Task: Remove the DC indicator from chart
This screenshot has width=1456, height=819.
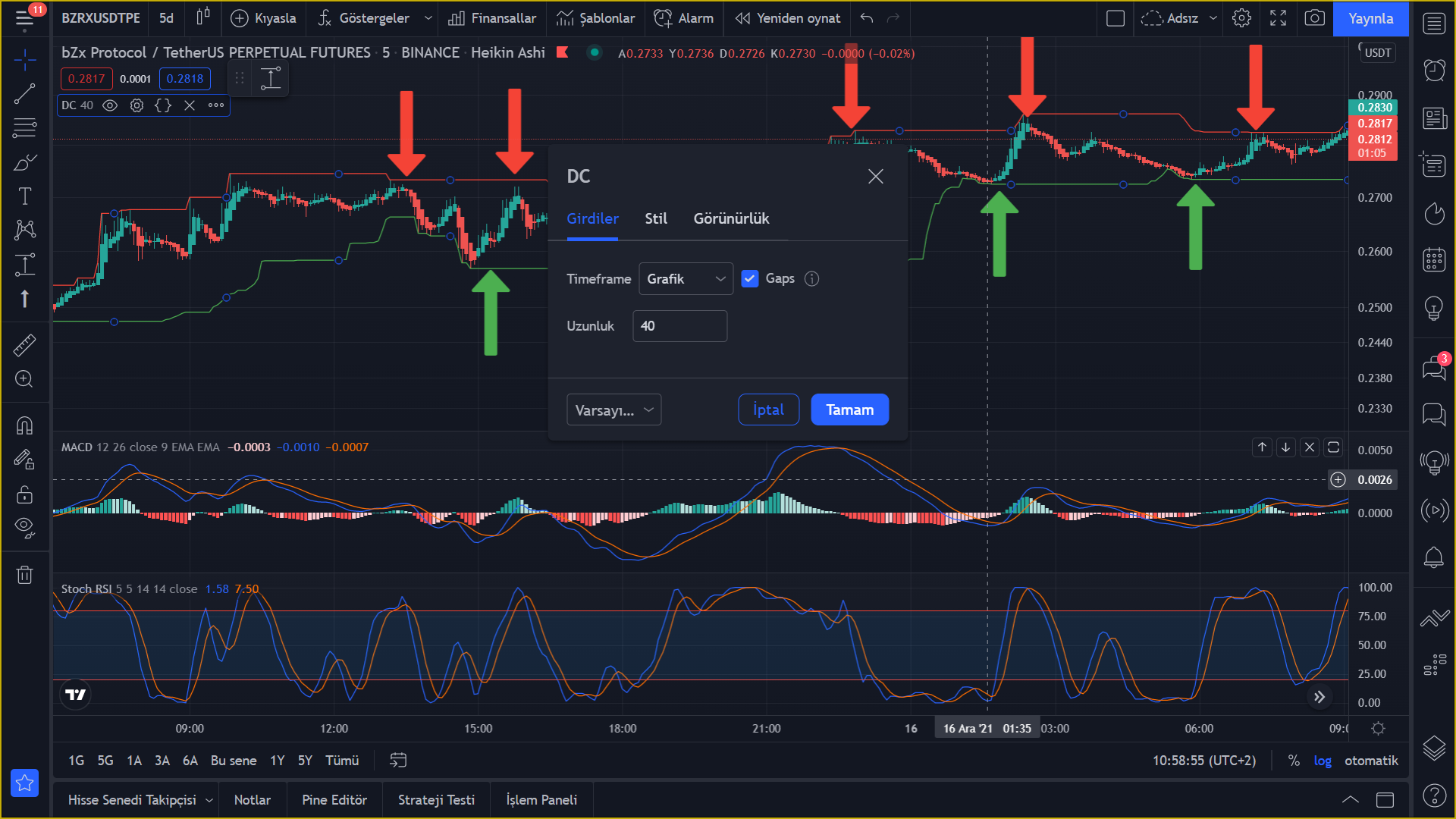Action: (x=190, y=105)
